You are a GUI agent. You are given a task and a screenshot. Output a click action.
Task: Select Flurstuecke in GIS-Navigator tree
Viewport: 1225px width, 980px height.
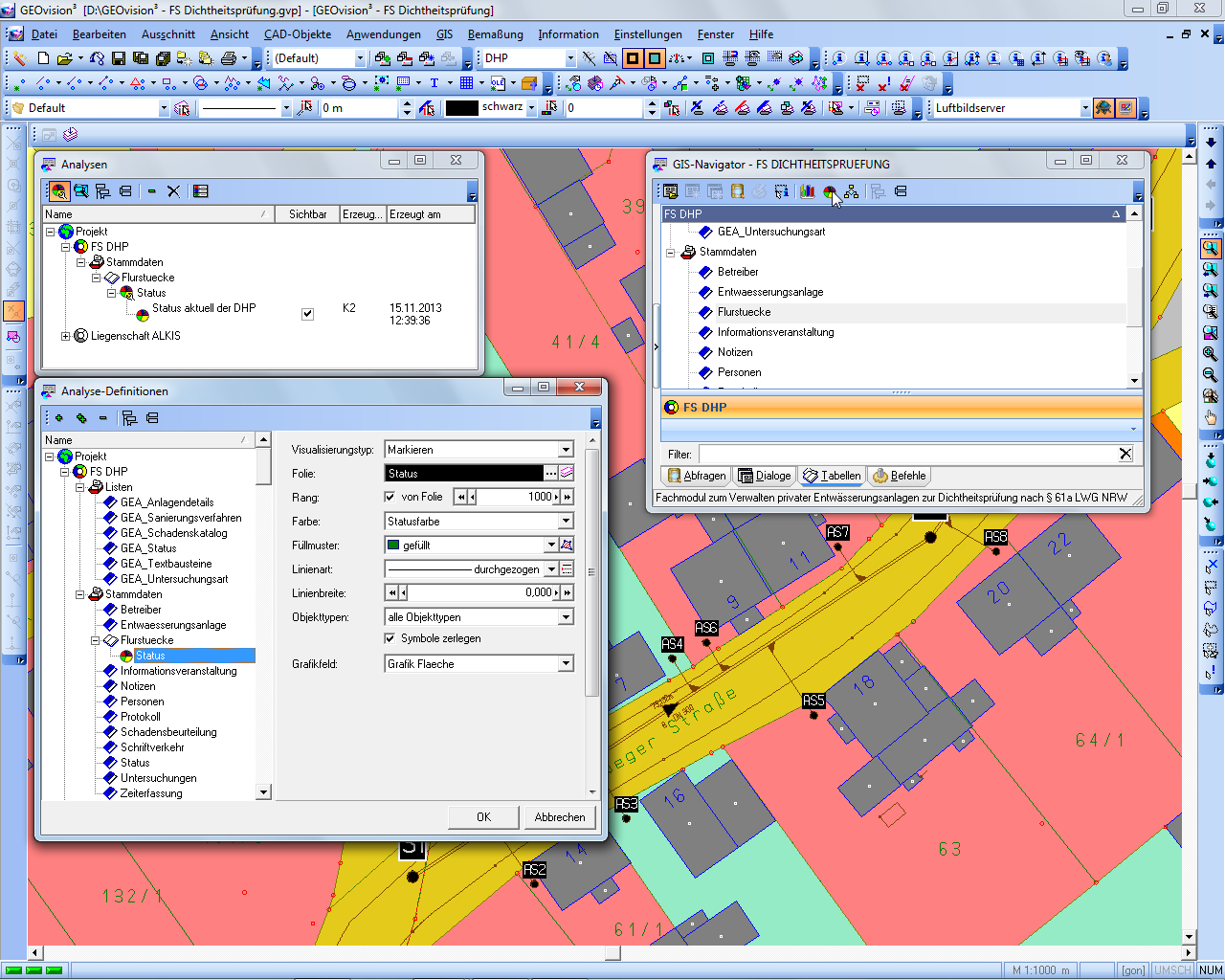(744, 312)
